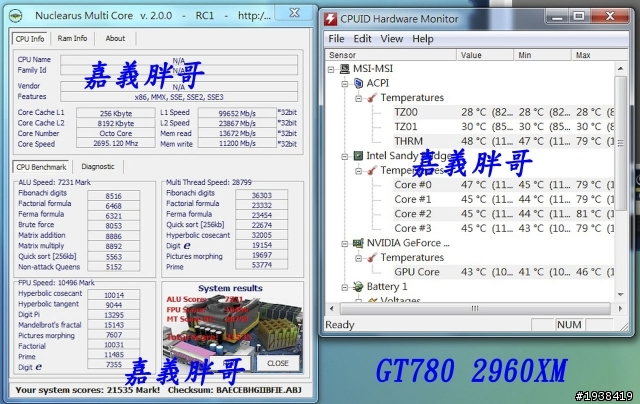Image resolution: width=640 pixels, height=404 pixels.
Task: Select the TZ00 temperature row
Action: 503,112
